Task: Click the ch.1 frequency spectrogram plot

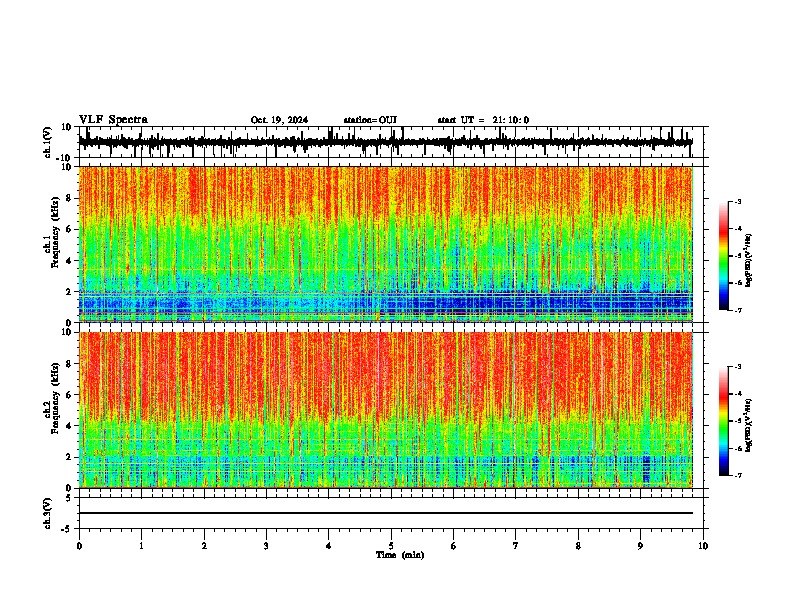Action: (x=385, y=244)
